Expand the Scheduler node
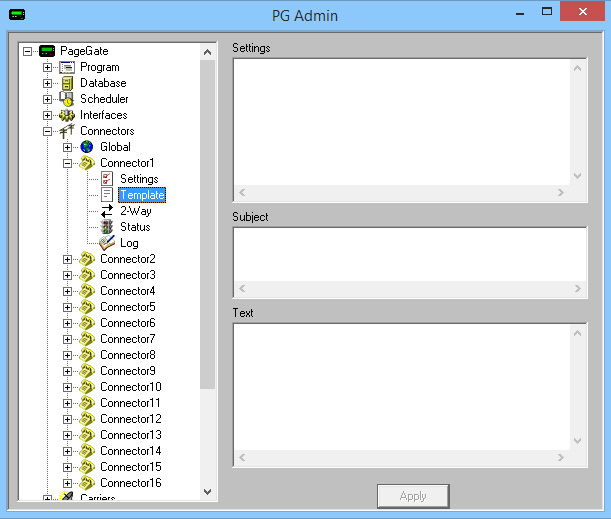611x519 pixels. click(x=47, y=99)
